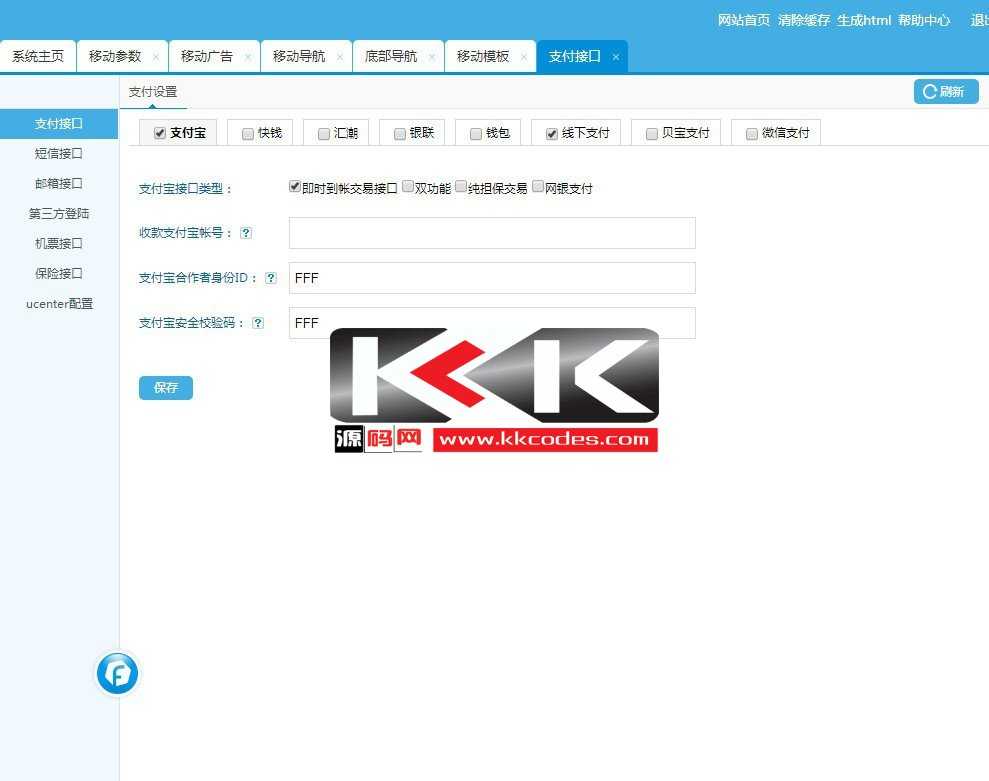Click the 清除缓存 link

click(804, 20)
